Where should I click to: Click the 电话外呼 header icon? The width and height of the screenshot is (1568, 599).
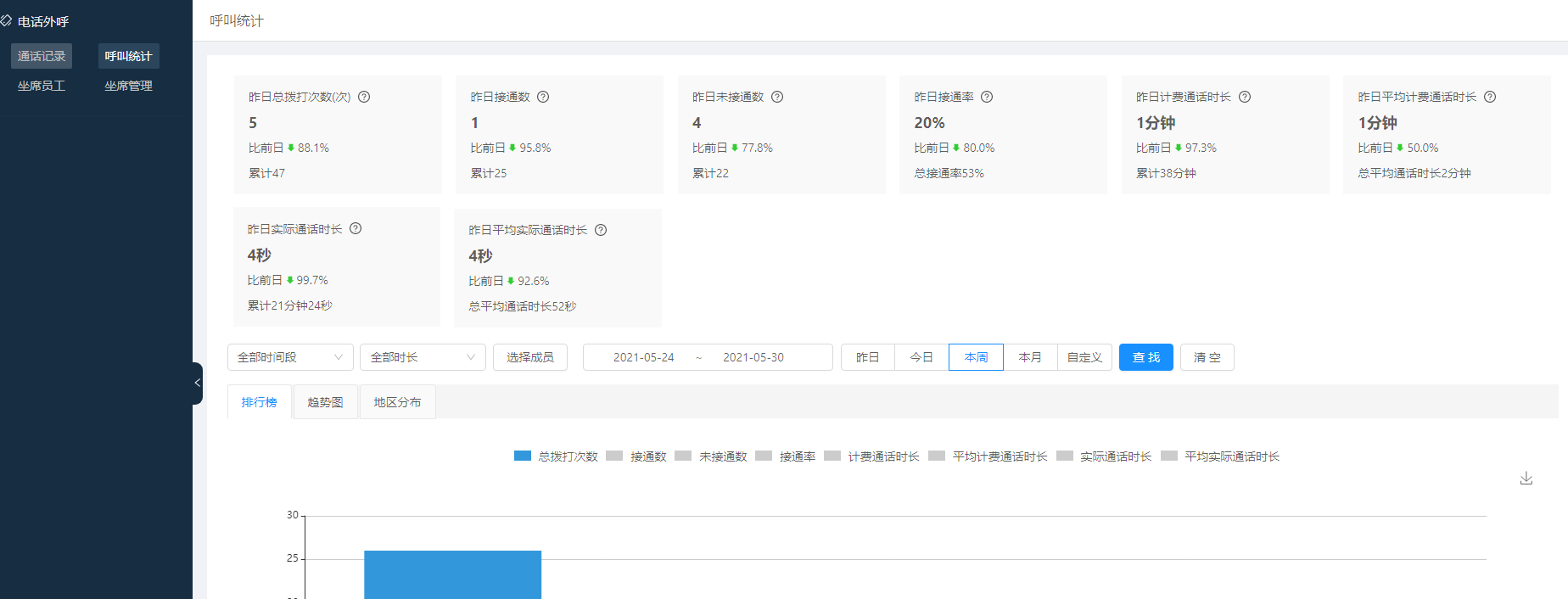click(x=6, y=20)
